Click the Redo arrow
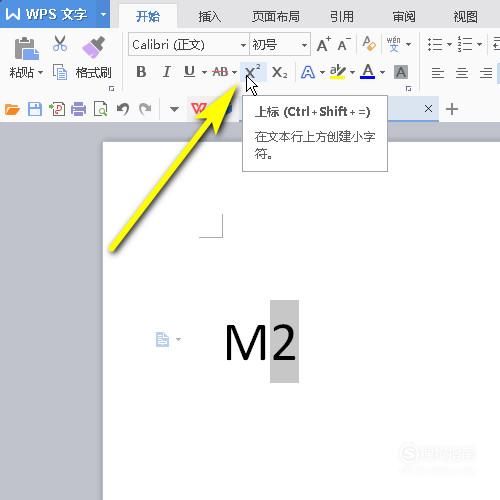 (145, 109)
